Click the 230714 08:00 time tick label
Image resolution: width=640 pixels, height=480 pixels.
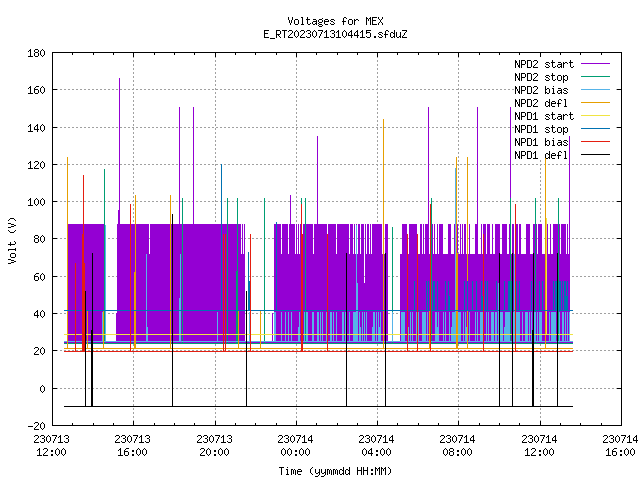click(458, 446)
